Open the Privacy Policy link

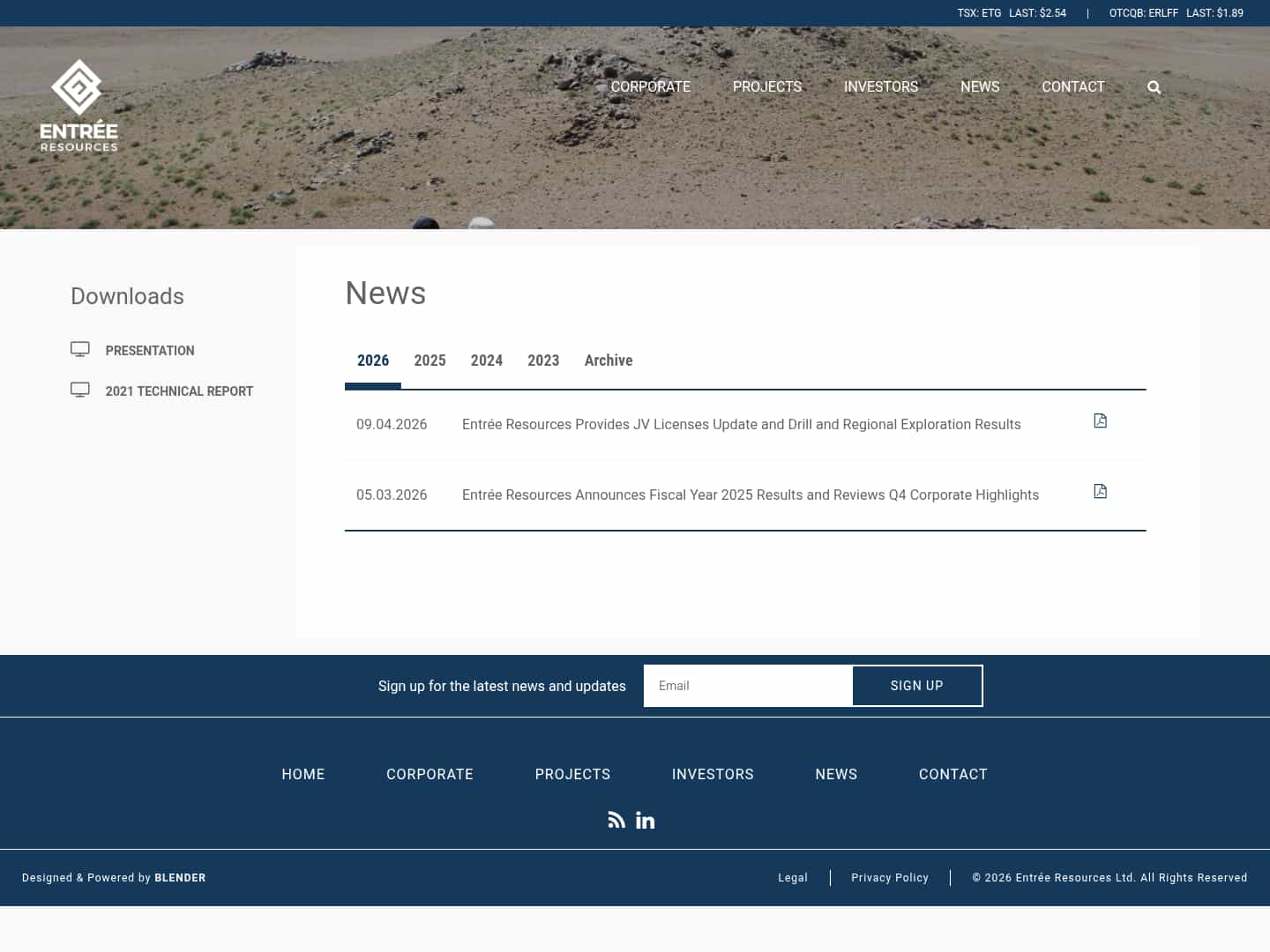click(890, 878)
